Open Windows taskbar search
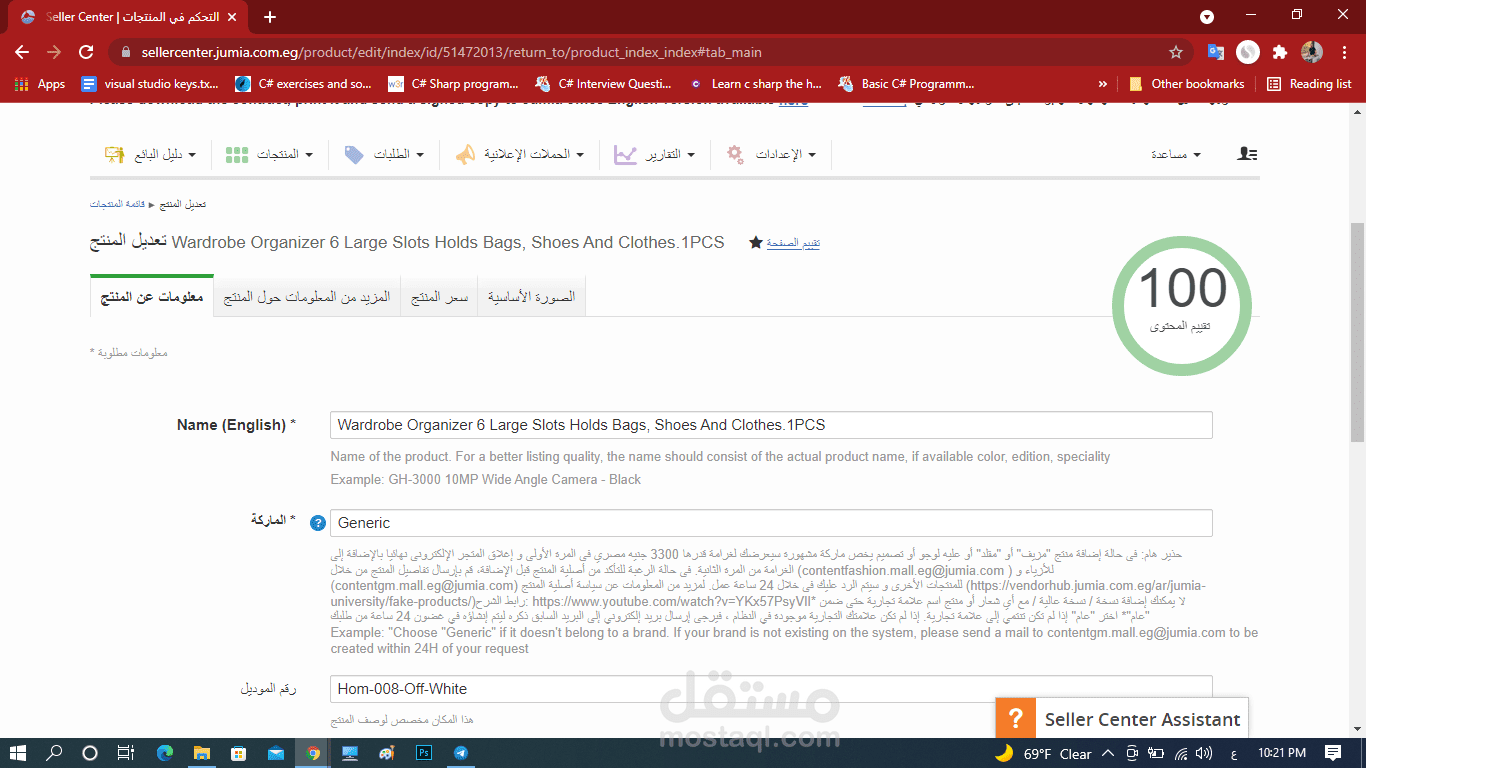Viewport: 1500px width, 768px height. [54, 753]
